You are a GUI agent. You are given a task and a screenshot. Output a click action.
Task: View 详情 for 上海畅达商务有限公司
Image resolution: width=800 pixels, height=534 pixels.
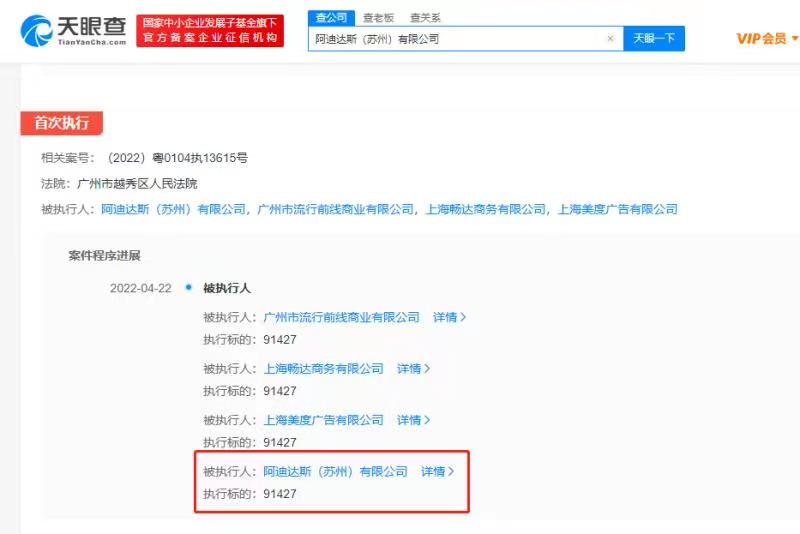pos(413,369)
